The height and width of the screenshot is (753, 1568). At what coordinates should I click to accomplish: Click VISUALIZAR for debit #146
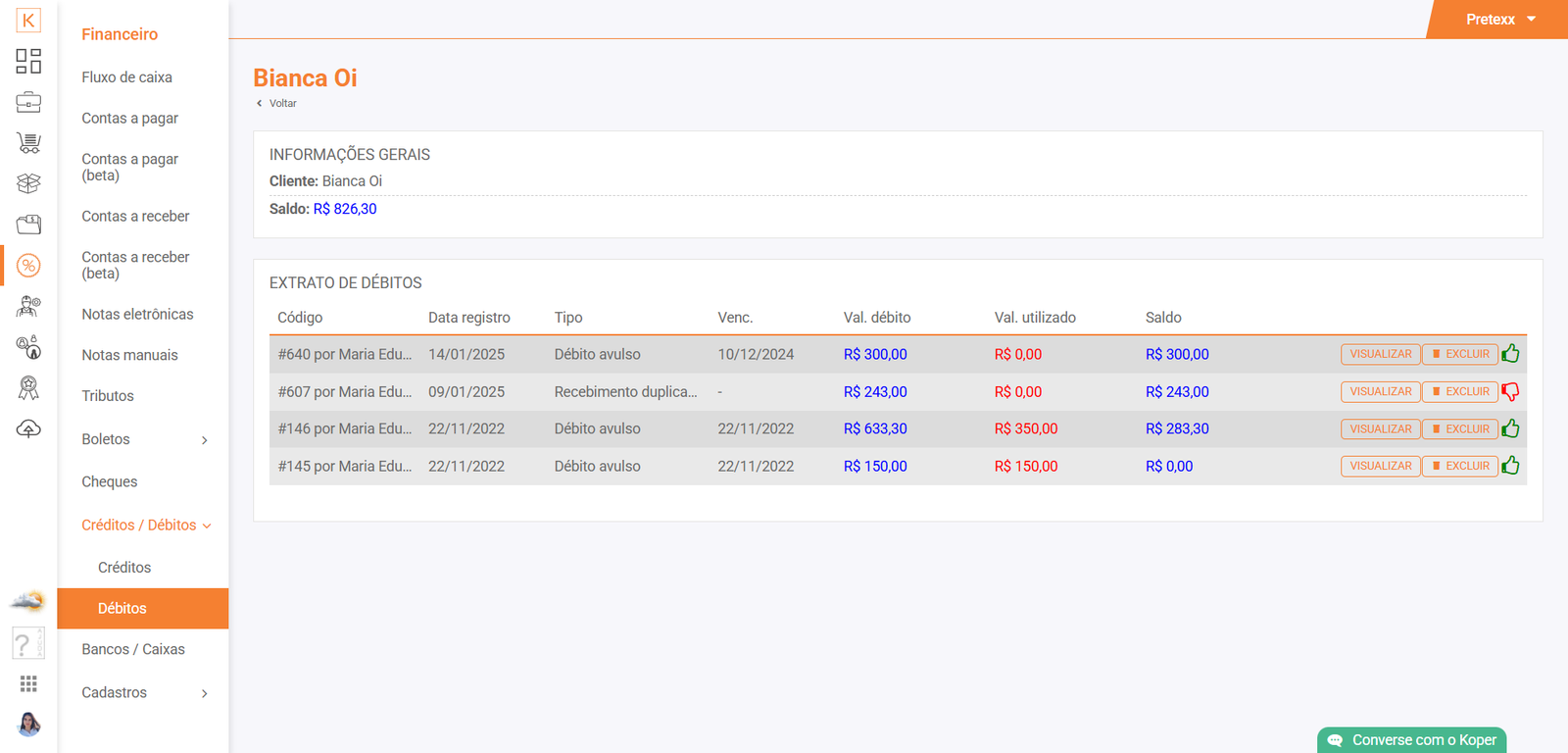point(1380,428)
